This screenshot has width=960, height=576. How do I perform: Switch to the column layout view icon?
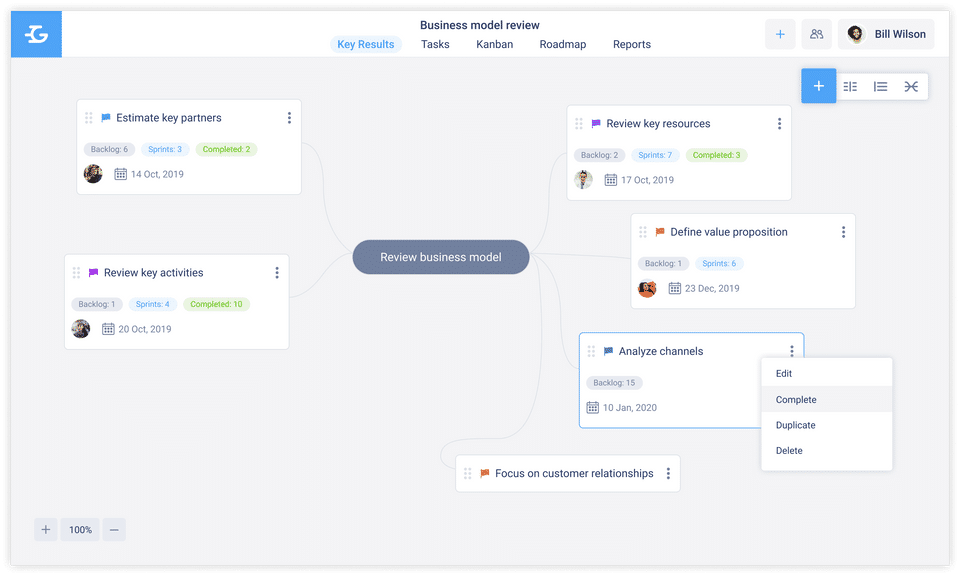pyautogui.click(x=850, y=87)
